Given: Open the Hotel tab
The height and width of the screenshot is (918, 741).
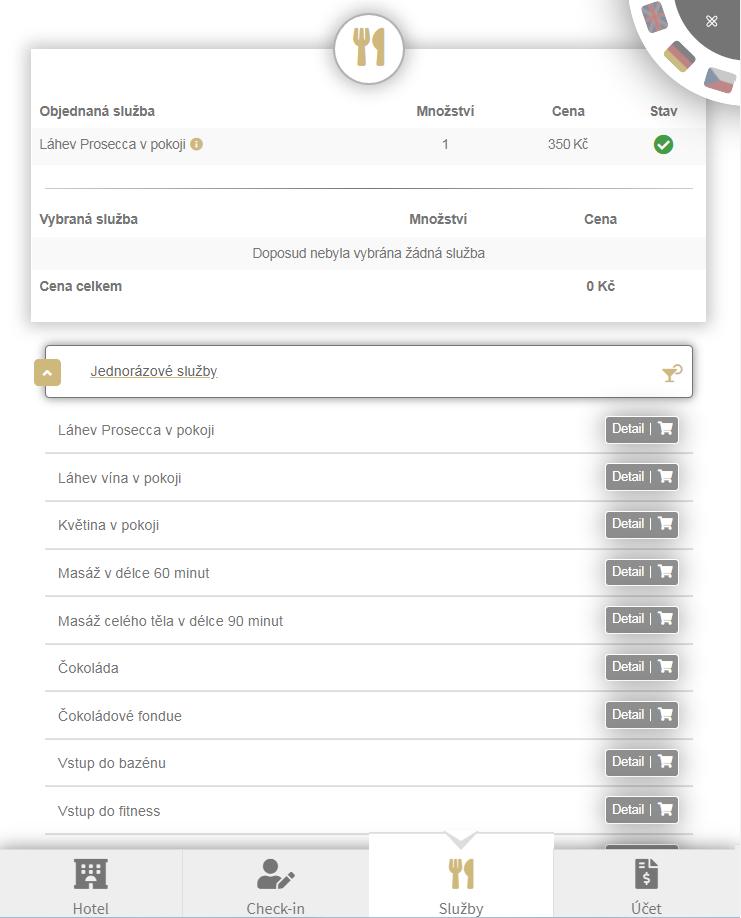Looking at the screenshot, I should (91, 885).
